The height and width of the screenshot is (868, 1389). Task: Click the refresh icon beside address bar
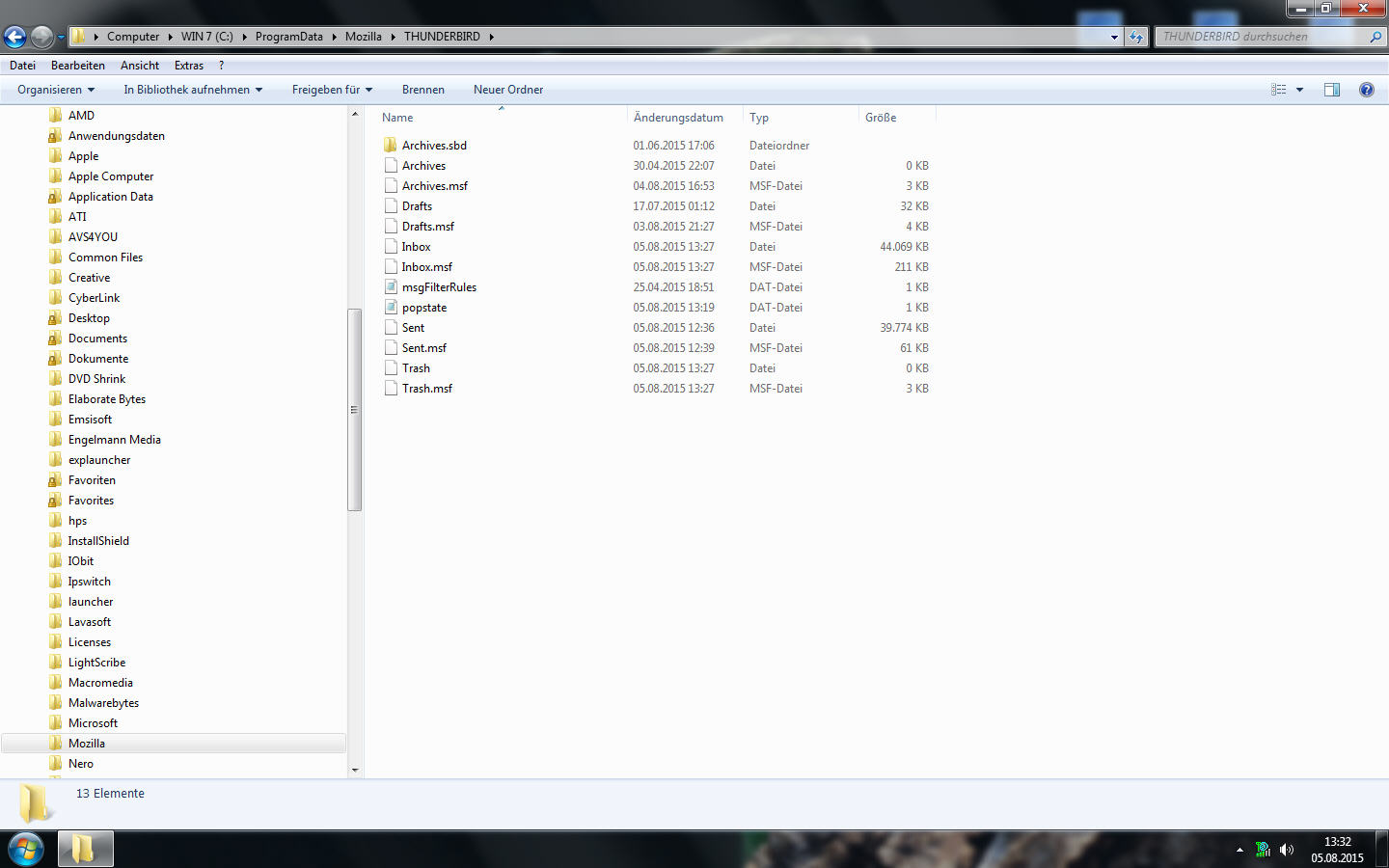[x=1136, y=37]
